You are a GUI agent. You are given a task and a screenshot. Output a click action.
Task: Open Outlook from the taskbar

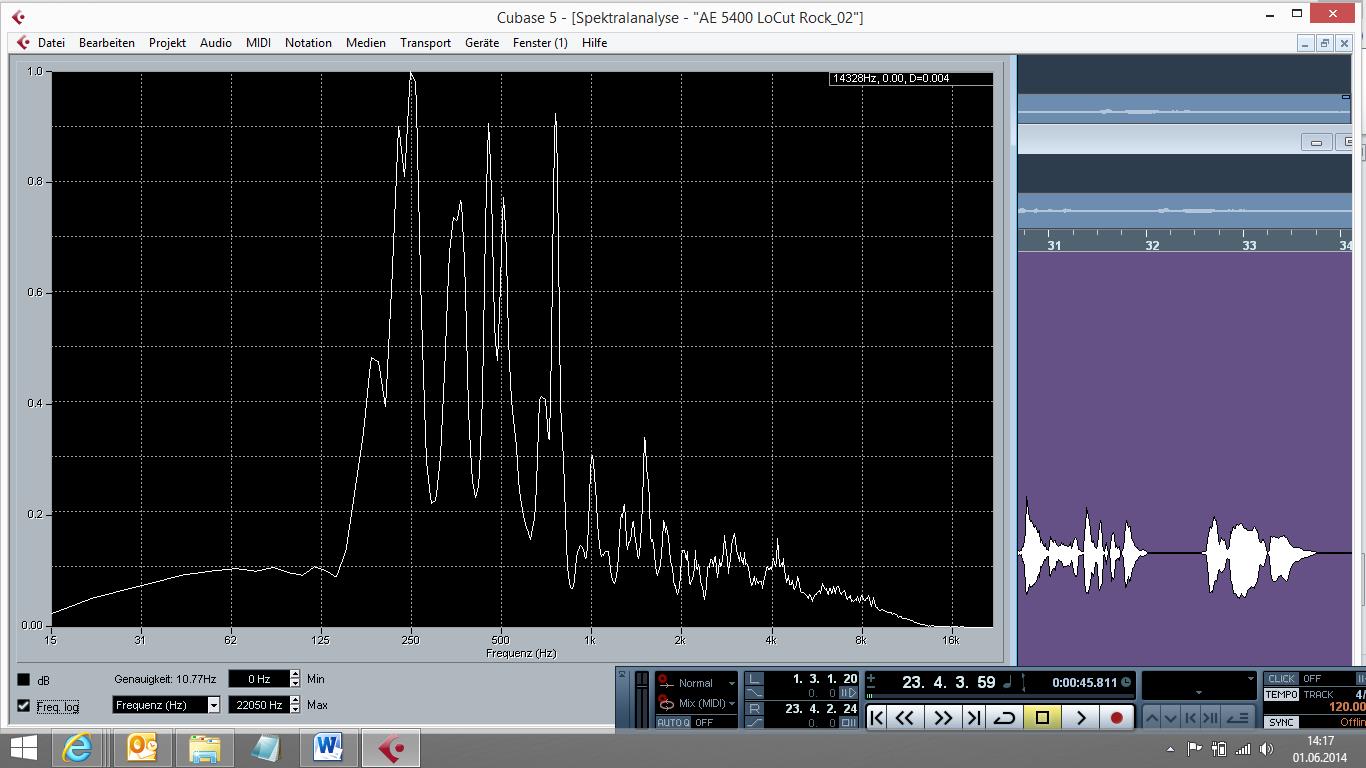[141, 748]
